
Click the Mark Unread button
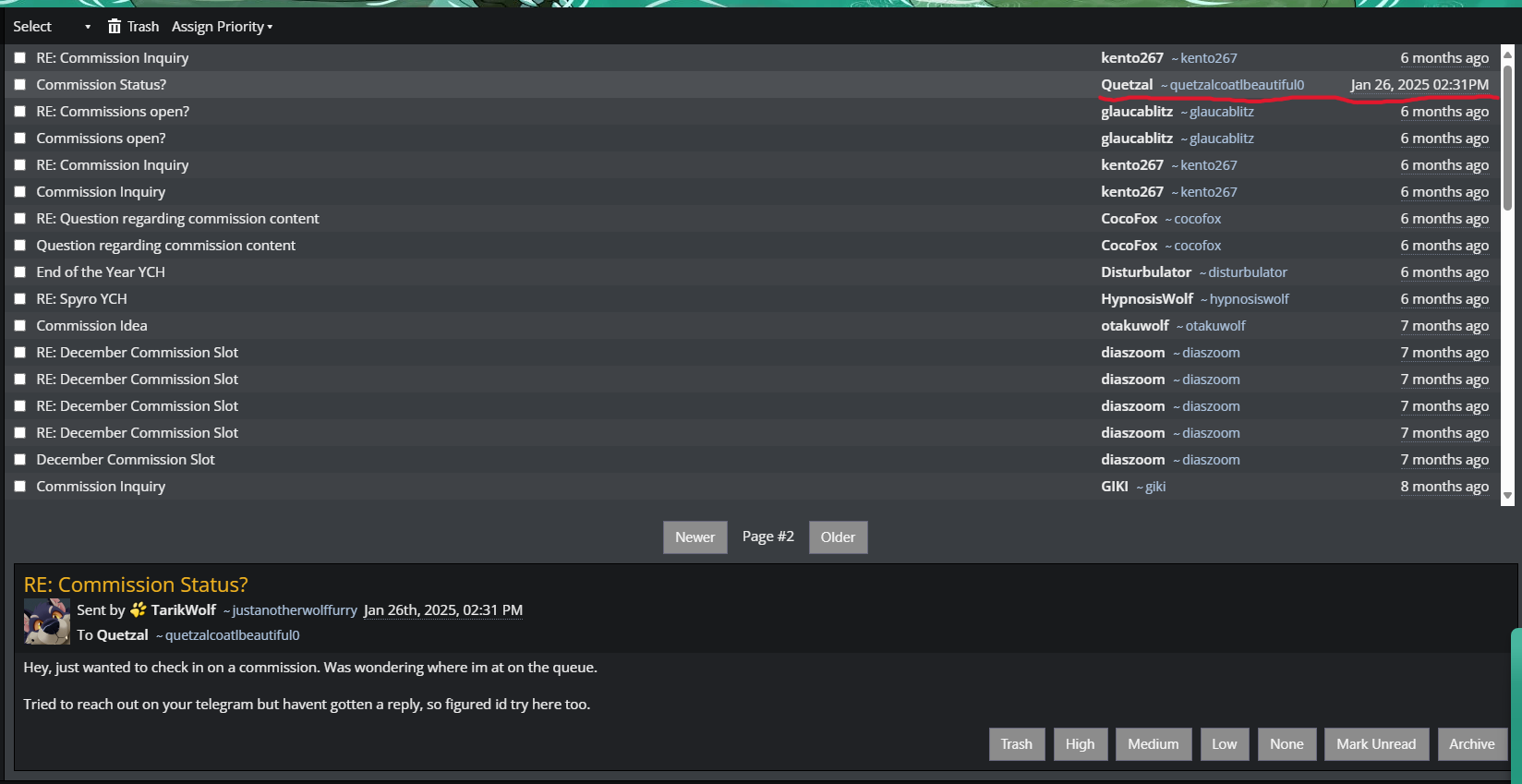pyautogui.click(x=1375, y=744)
